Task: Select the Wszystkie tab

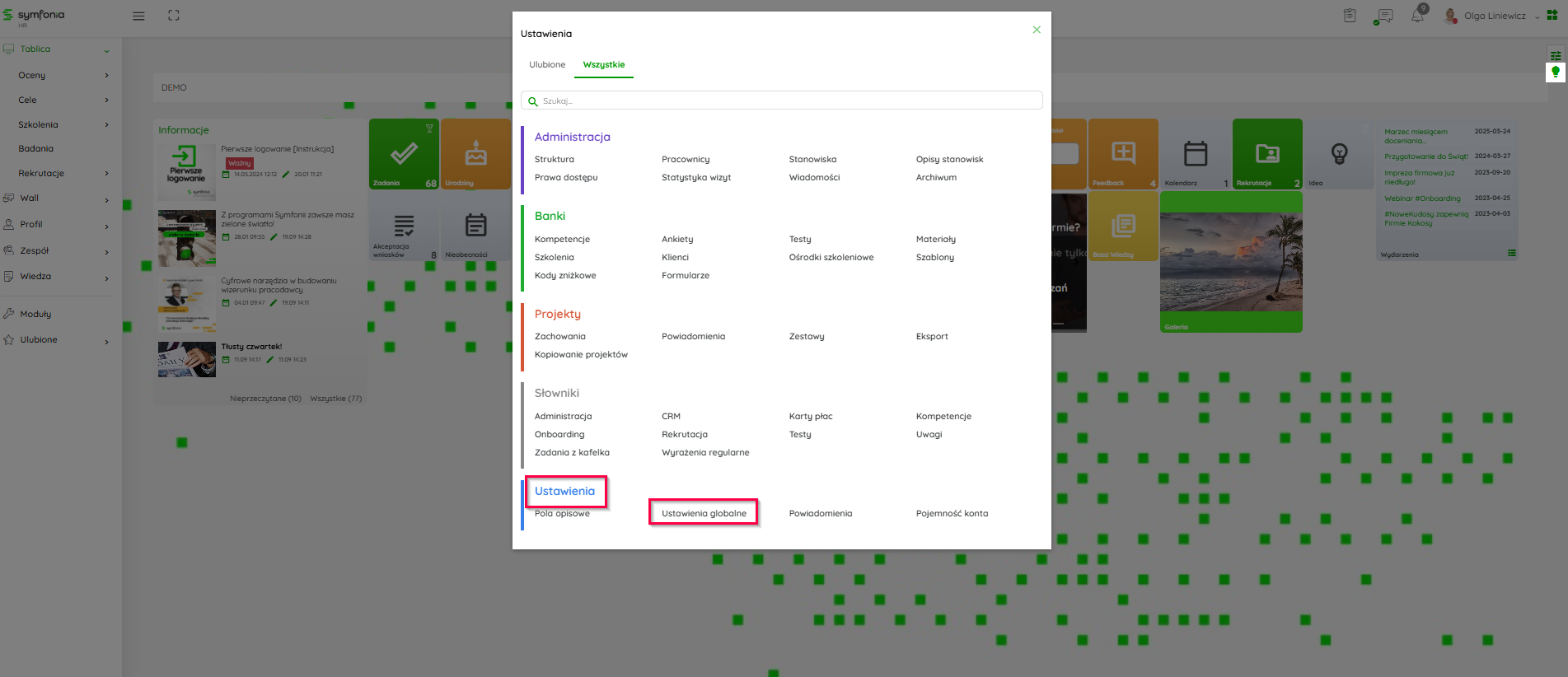Action: [603, 64]
